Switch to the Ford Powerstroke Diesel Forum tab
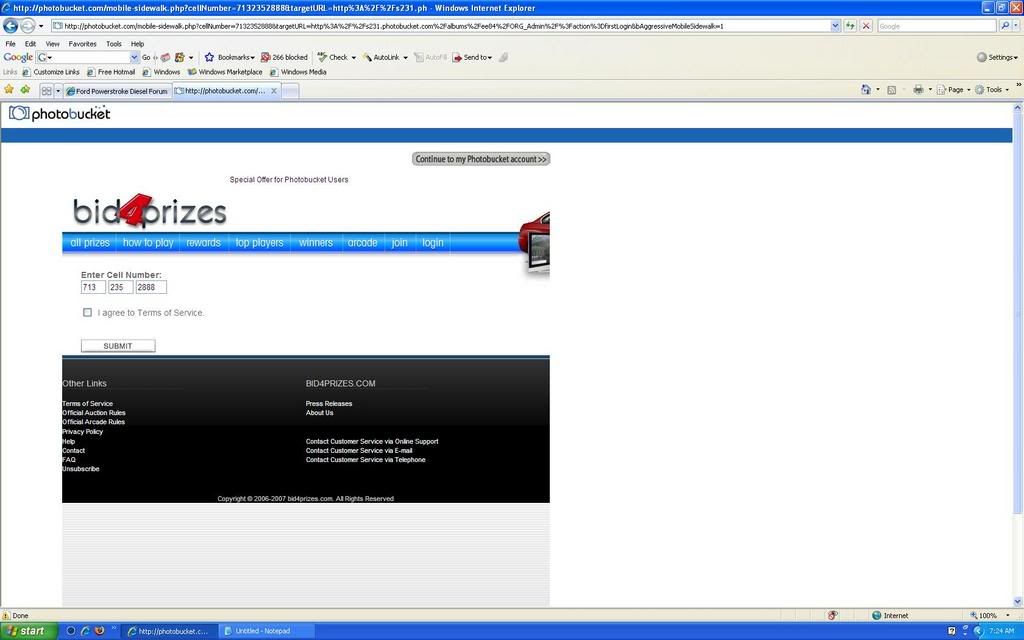Viewport: 1024px width, 640px height. pos(118,91)
